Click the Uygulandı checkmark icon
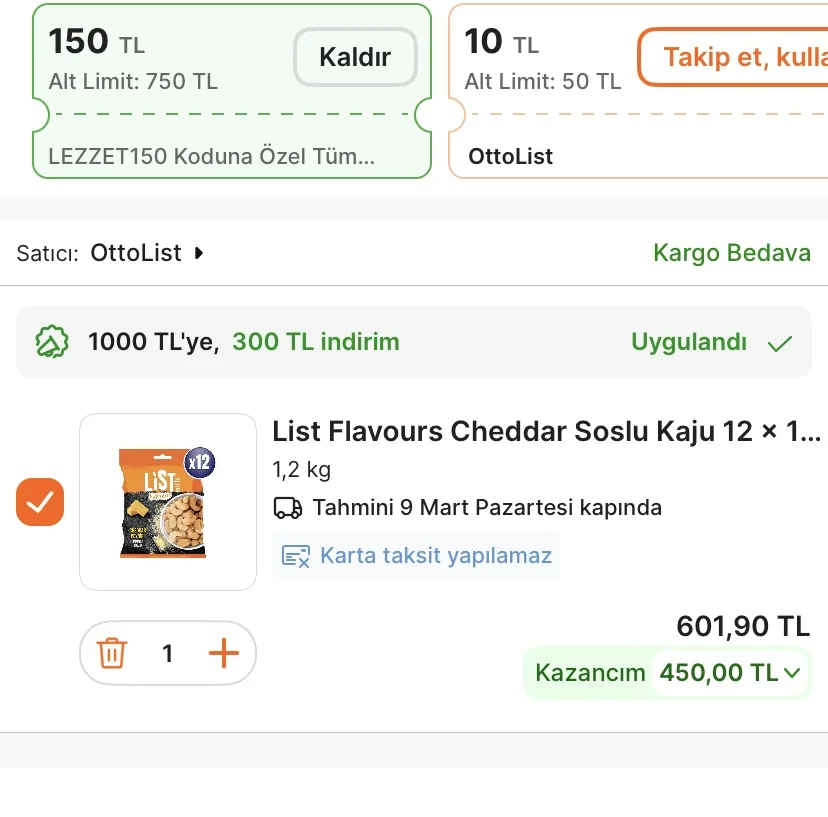 point(780,343)
